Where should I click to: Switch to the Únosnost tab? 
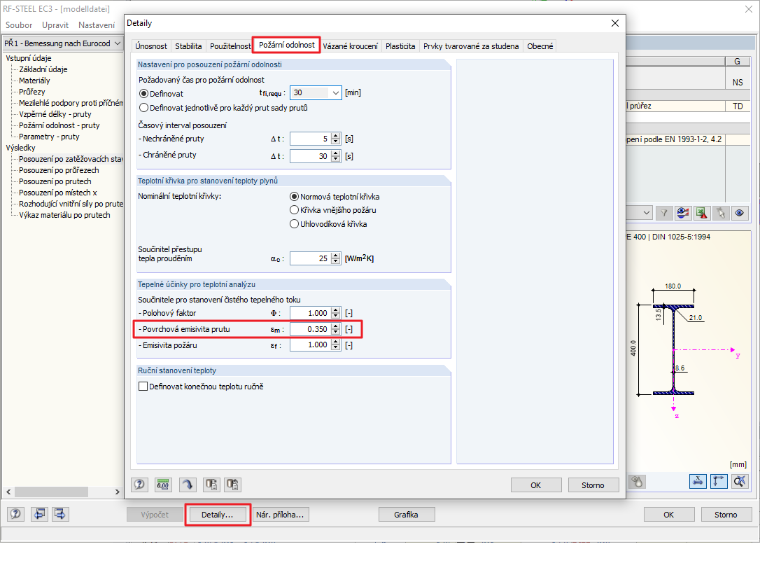(x=151, y=46)
